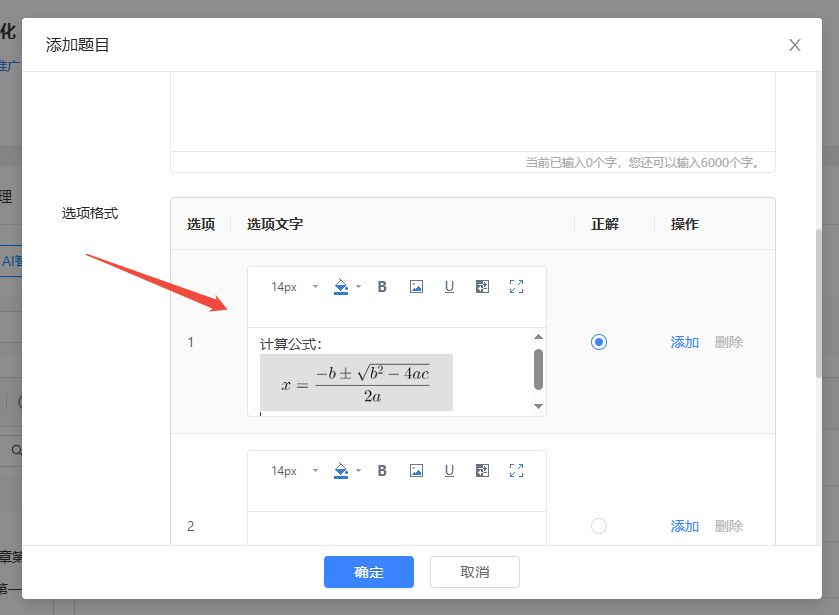Toggle bold in option 2 editor

382,471
